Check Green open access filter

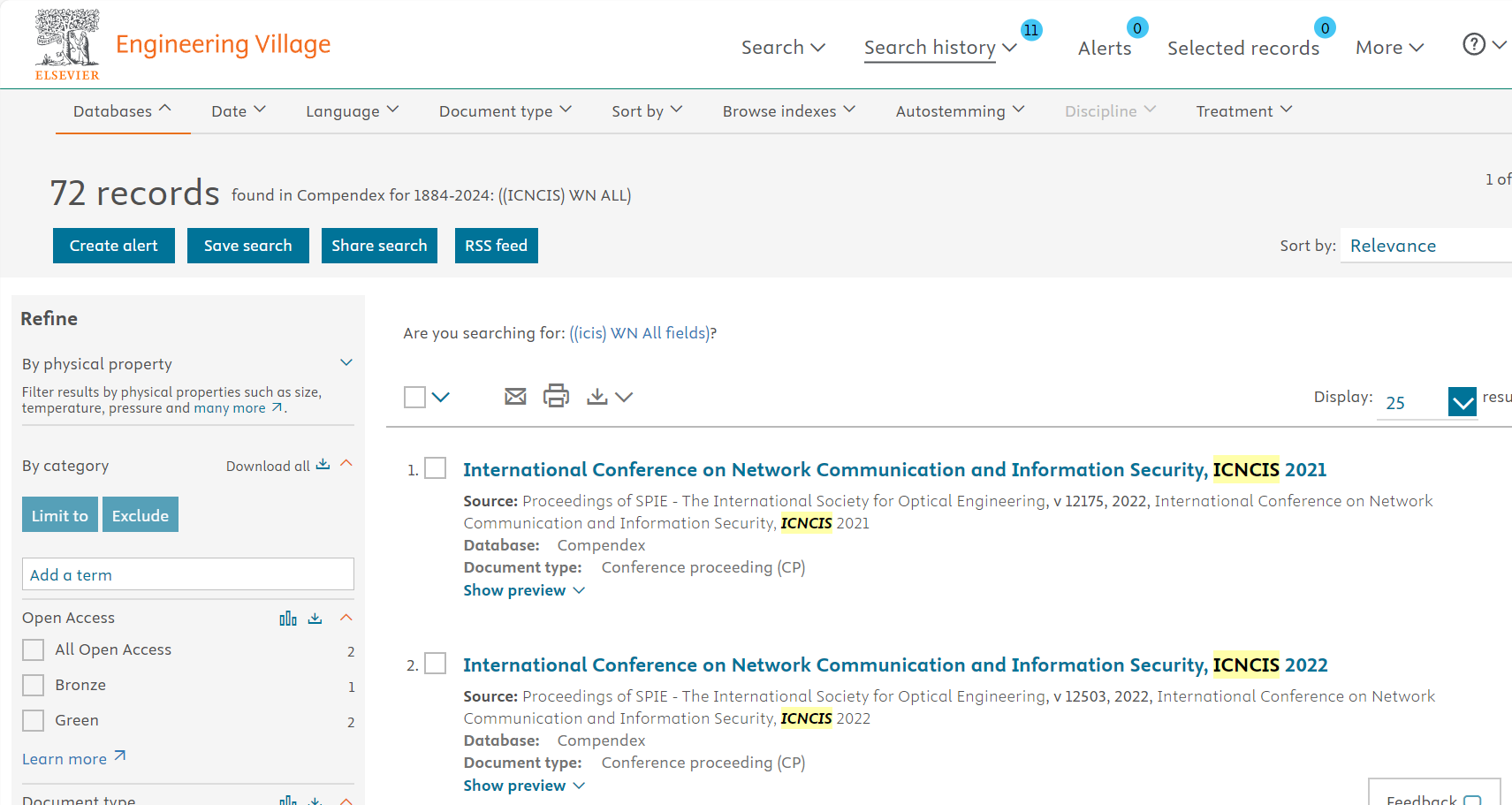click(x=33, y=720)
